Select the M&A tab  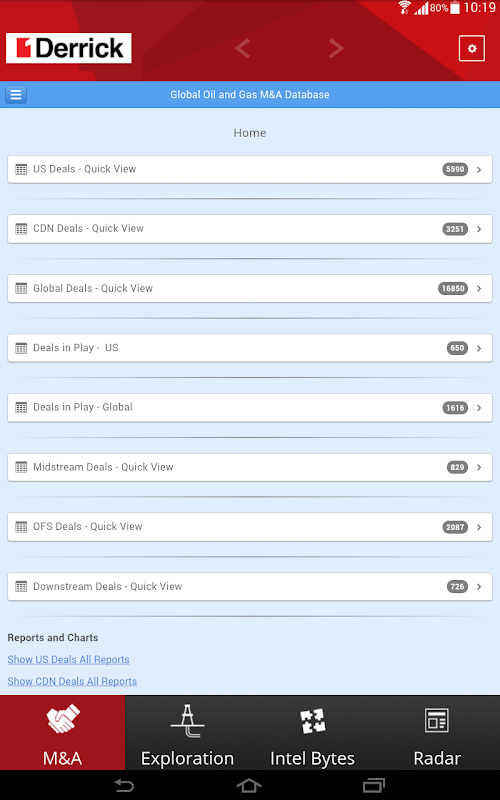point(62,733)
